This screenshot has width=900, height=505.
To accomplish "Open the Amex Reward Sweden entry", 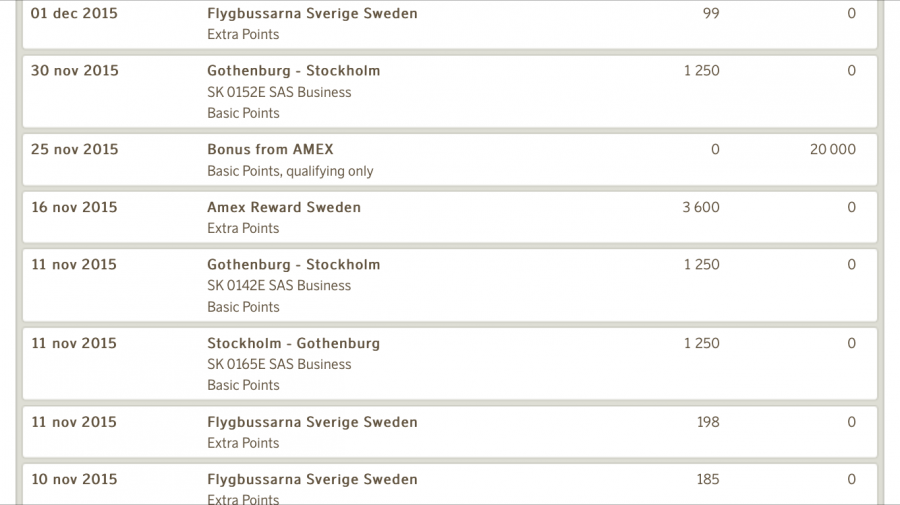I will (284, 208).
